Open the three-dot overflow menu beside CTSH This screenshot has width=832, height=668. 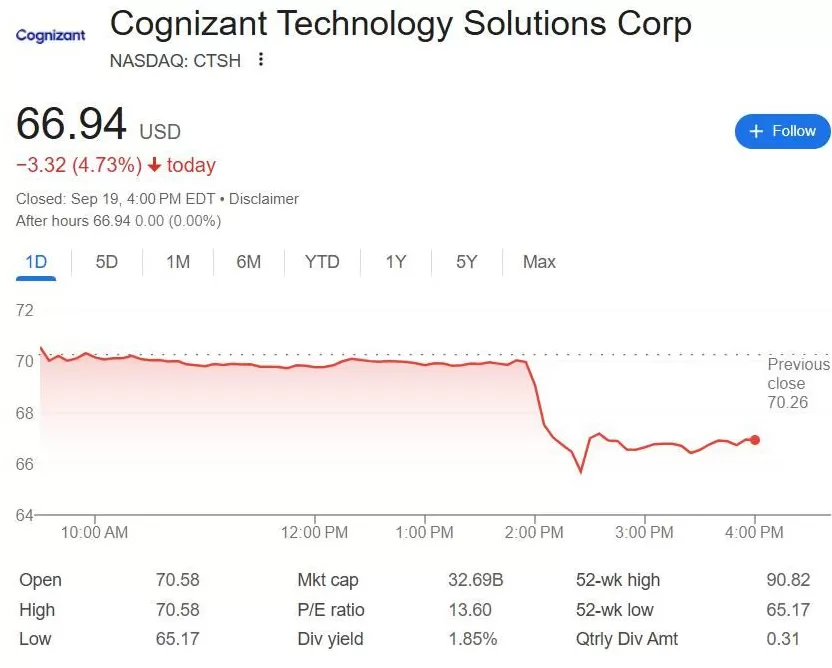259,60
